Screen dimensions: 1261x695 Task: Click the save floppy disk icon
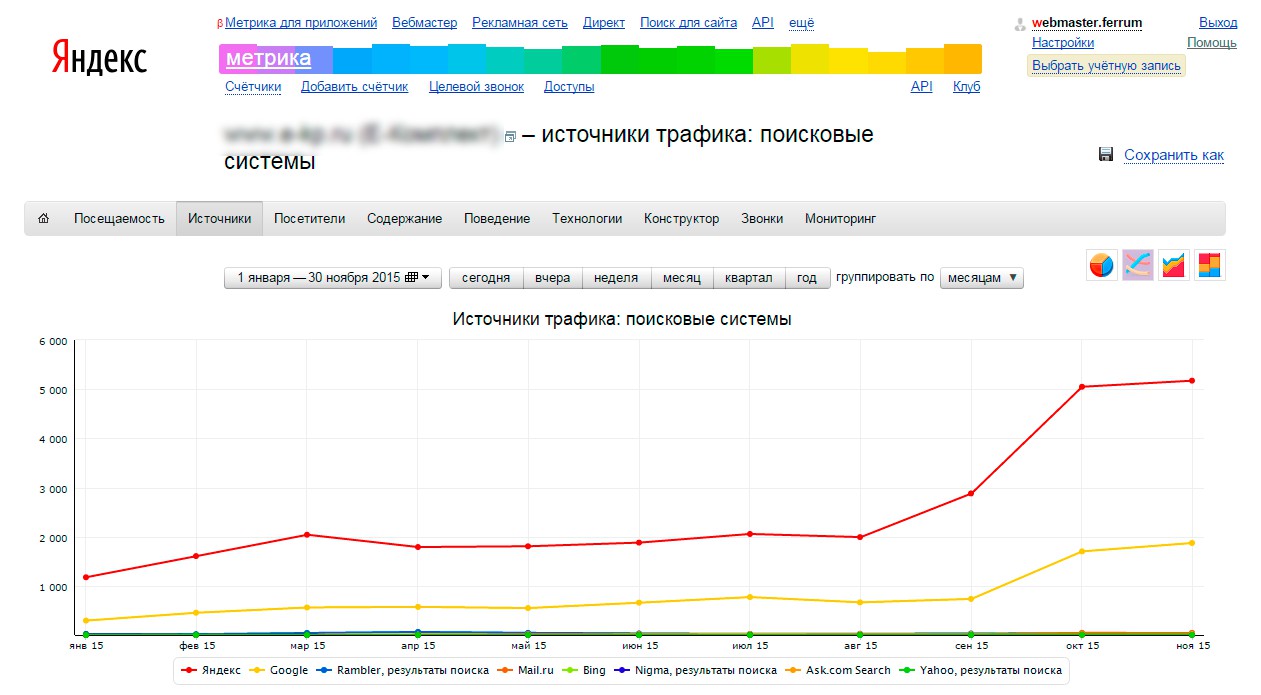coord(1105,154)
